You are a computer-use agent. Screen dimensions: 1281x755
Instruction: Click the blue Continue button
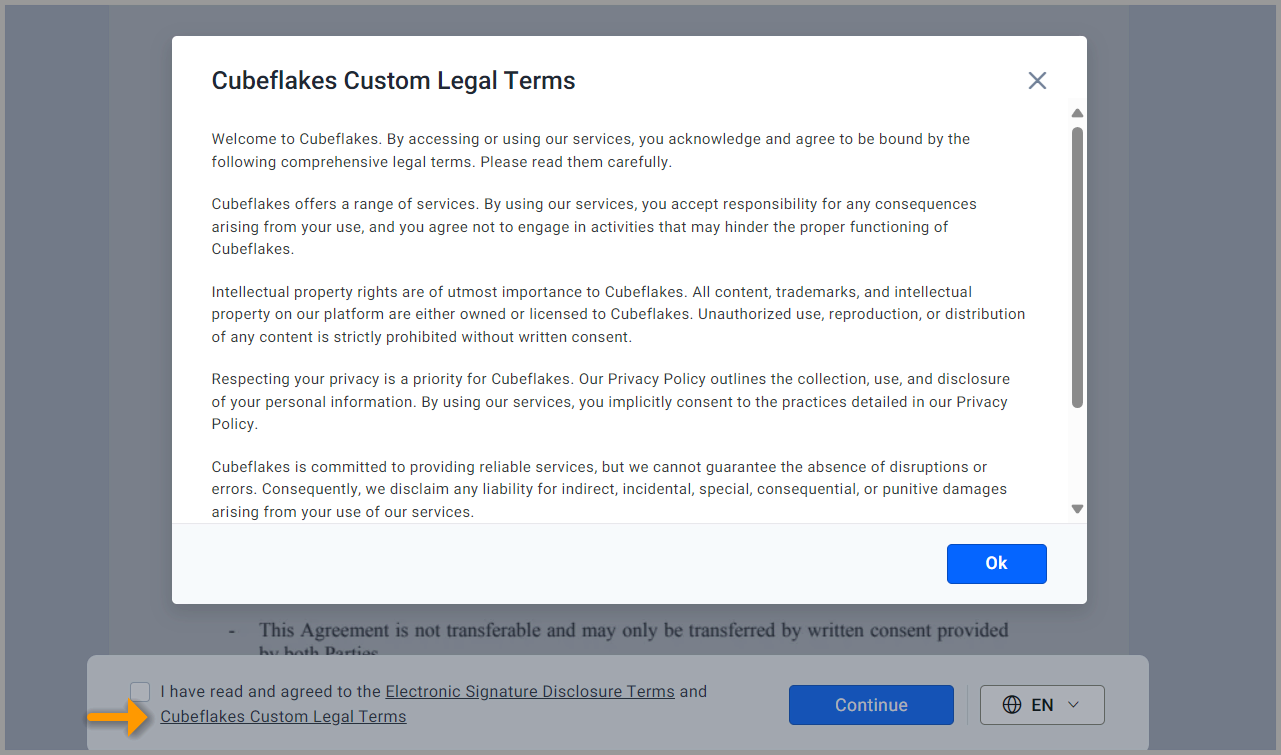pos(871,705)
